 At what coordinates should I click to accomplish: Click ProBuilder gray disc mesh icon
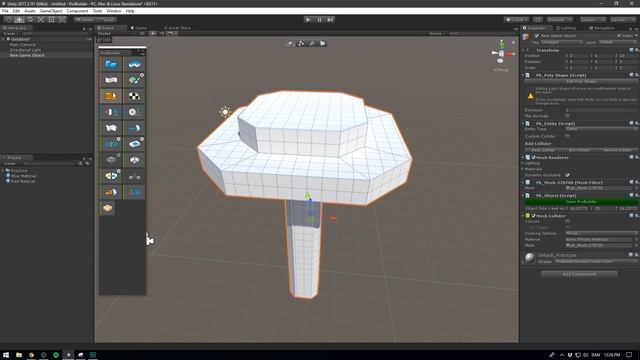coord(111,160)
